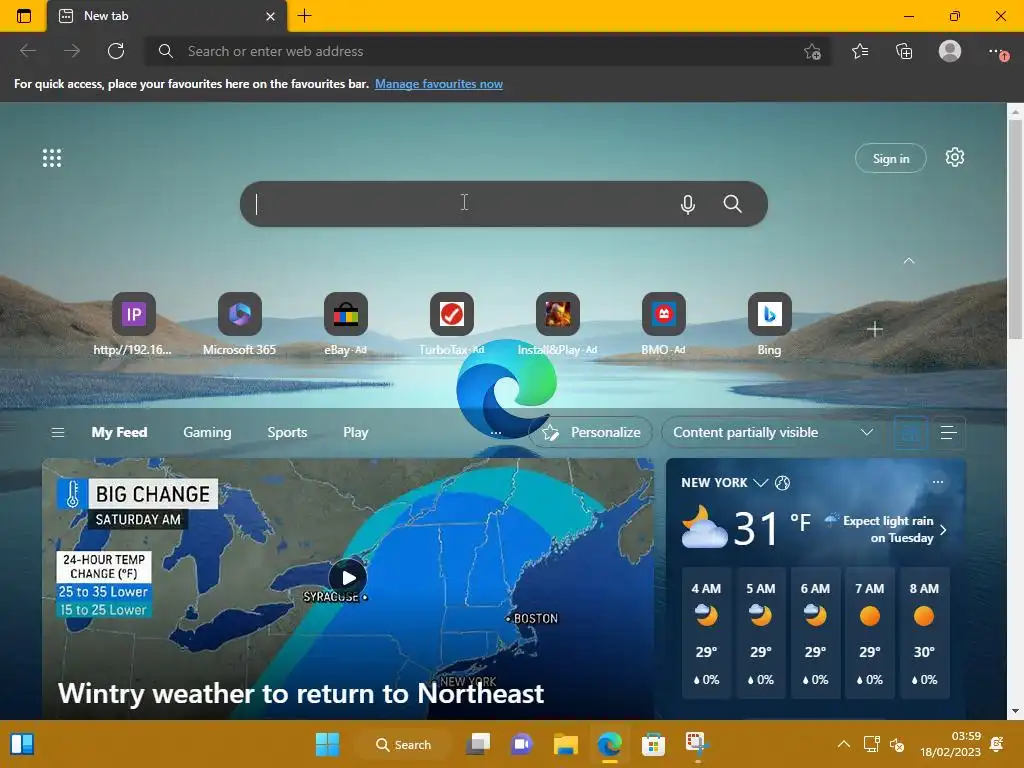Open the profile avatar icon
The width and height of the screenshot is (1024, 768).
click(x=950, y=51)
